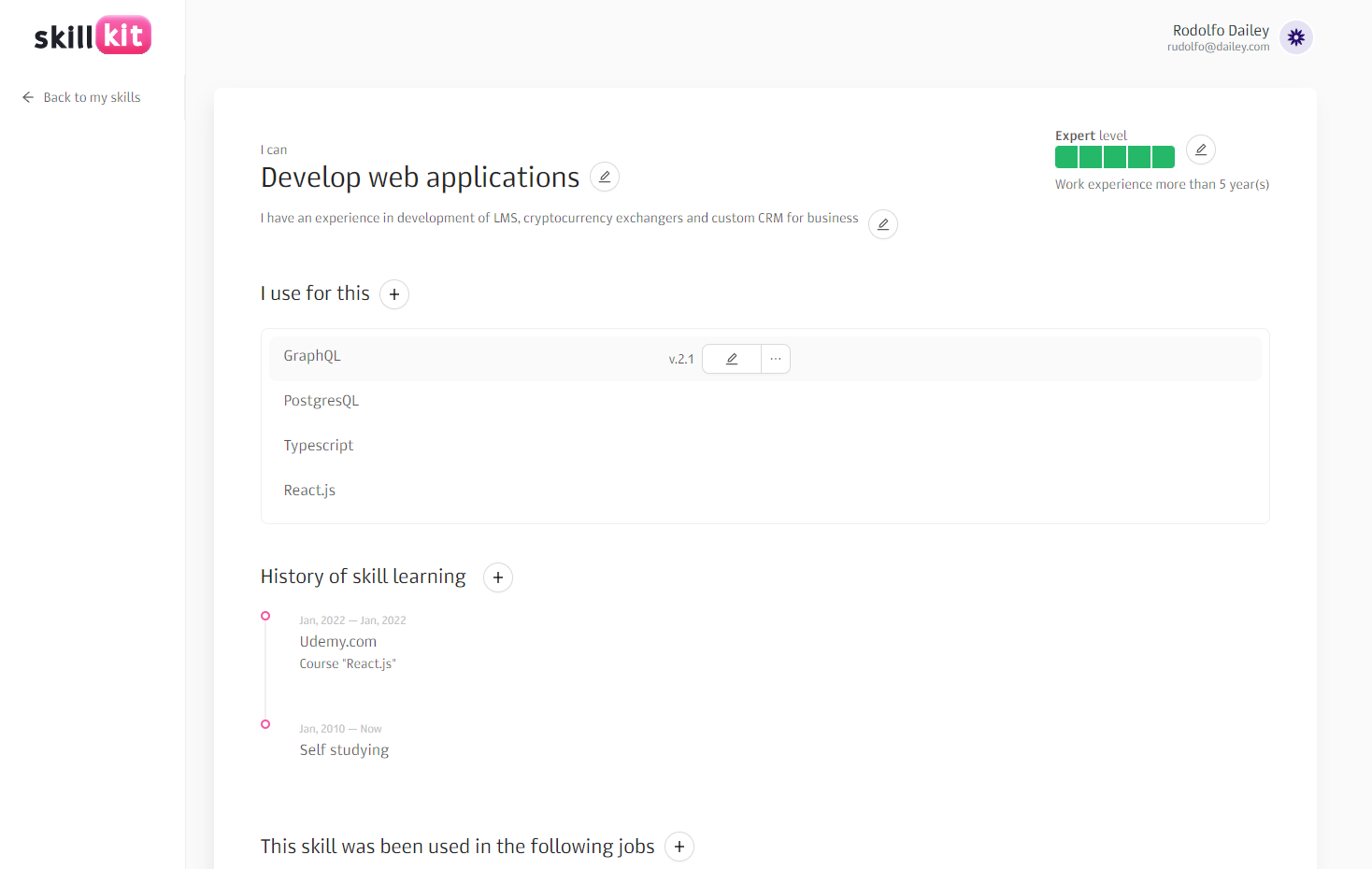Screen dimensions: 1372x869
Task: Open the Udemy.com learning entry
Action: pyautogui.click(x=338, y=642)
